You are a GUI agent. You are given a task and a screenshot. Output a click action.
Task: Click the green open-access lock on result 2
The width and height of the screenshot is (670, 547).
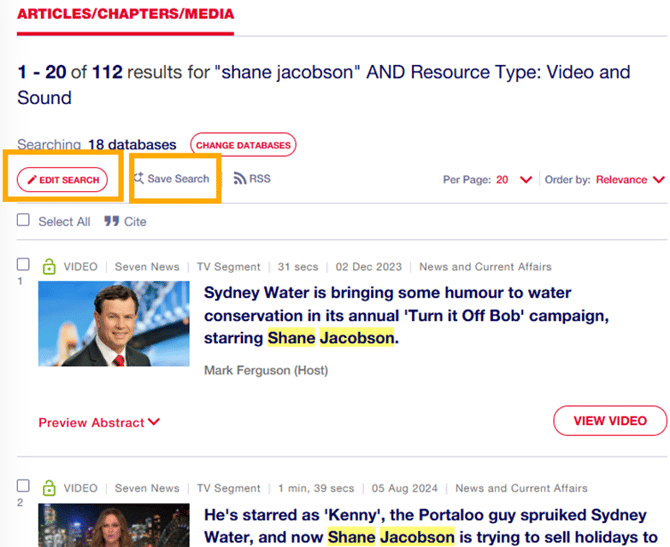[x=48, y=489]
